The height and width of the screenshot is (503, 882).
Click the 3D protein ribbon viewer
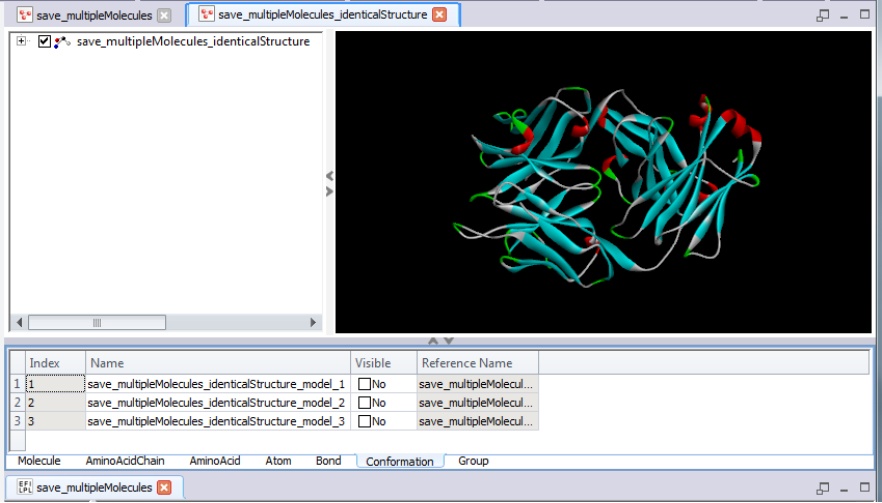(x=603, y=182)
